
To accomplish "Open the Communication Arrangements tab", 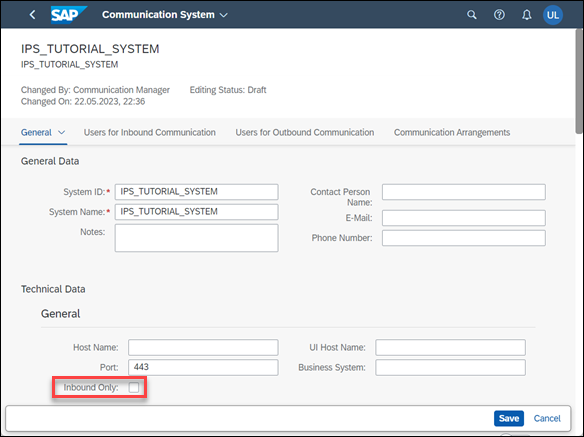I will point(452,132).
